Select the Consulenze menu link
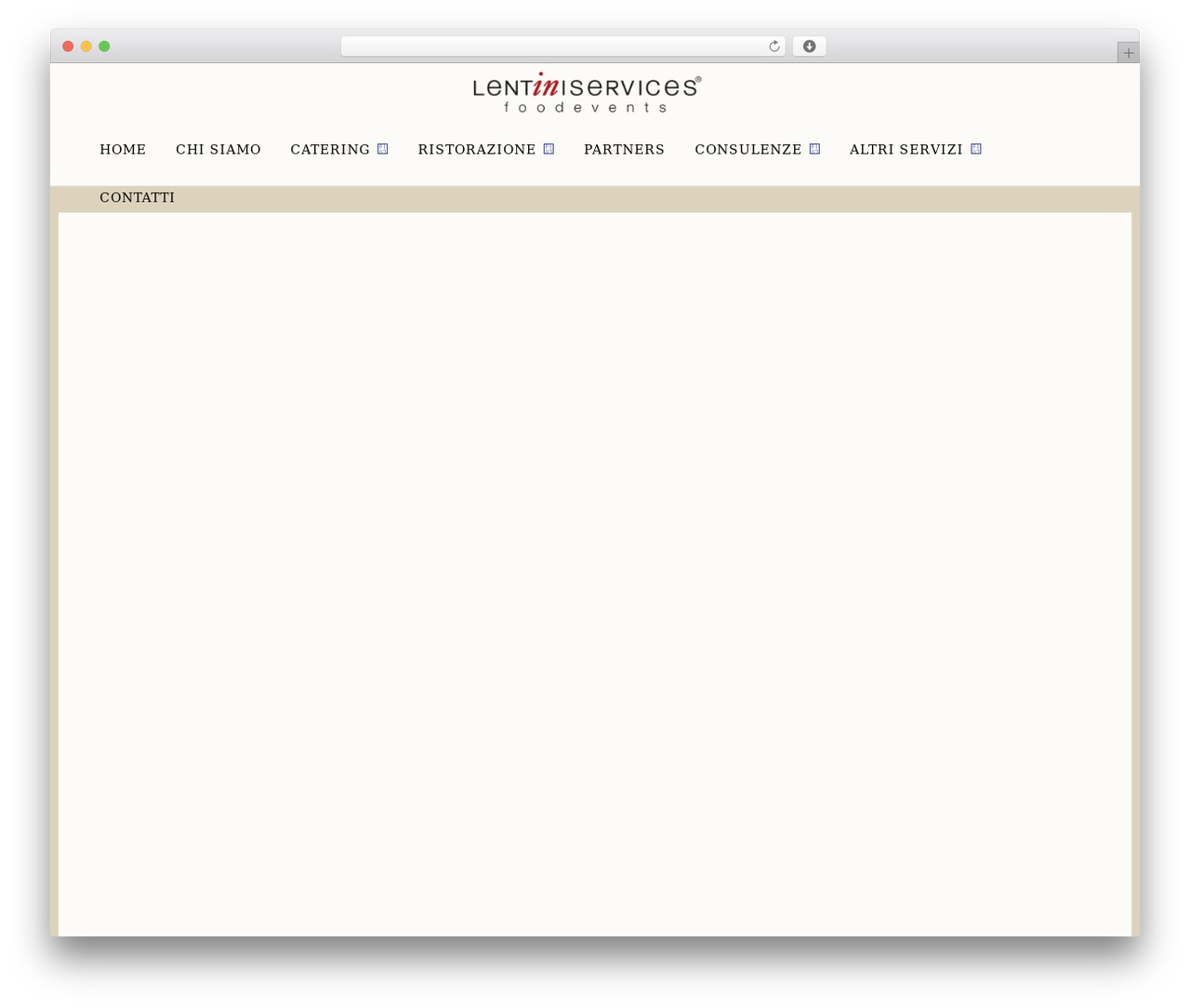 tap(748, 150)
